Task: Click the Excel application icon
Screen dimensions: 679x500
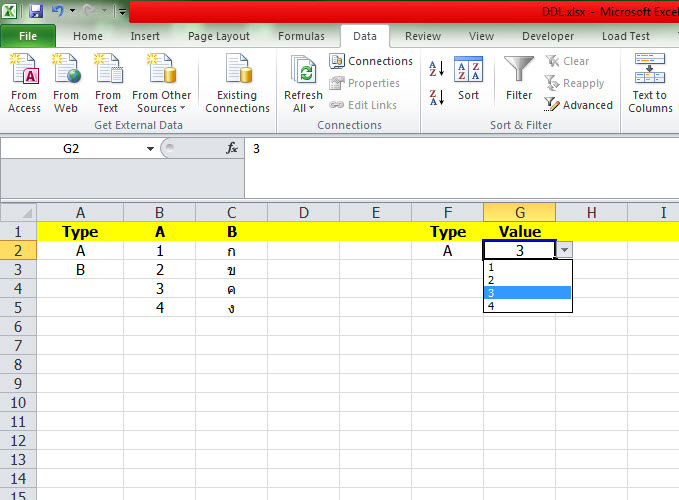Action: point(10,11)
